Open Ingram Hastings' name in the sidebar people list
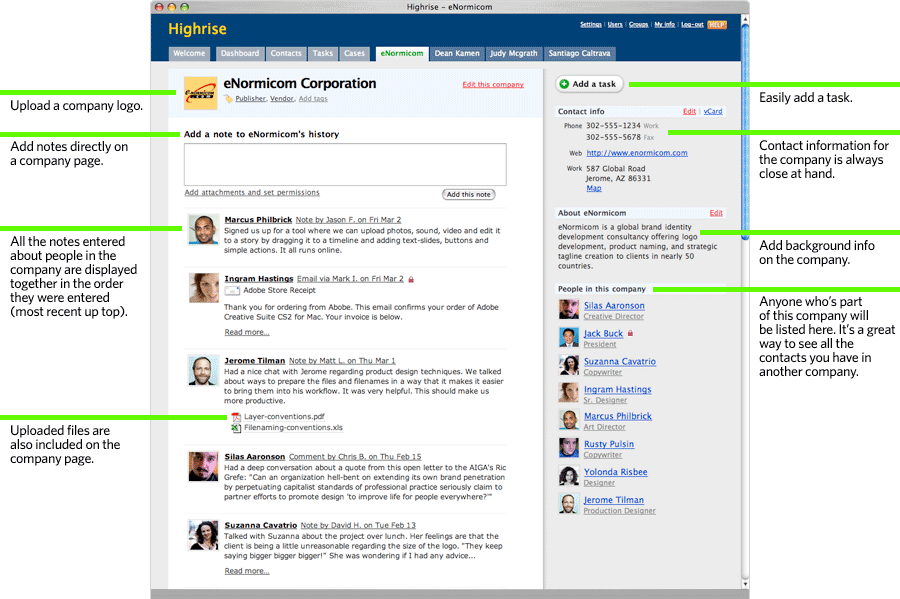The image size is (900, 599). (618, 390)
